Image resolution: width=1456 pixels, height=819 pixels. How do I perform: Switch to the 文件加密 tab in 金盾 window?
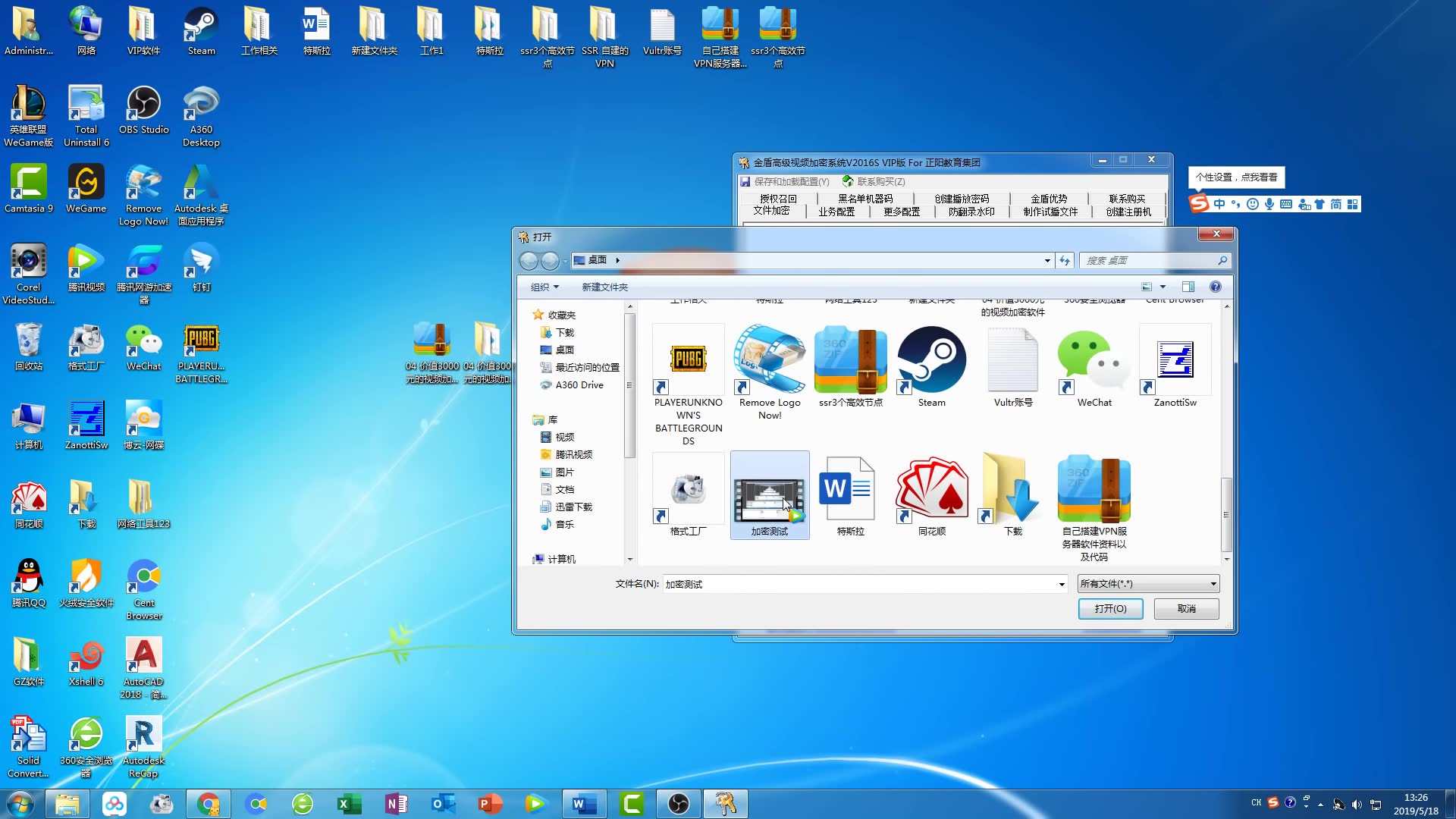[771, 211]
